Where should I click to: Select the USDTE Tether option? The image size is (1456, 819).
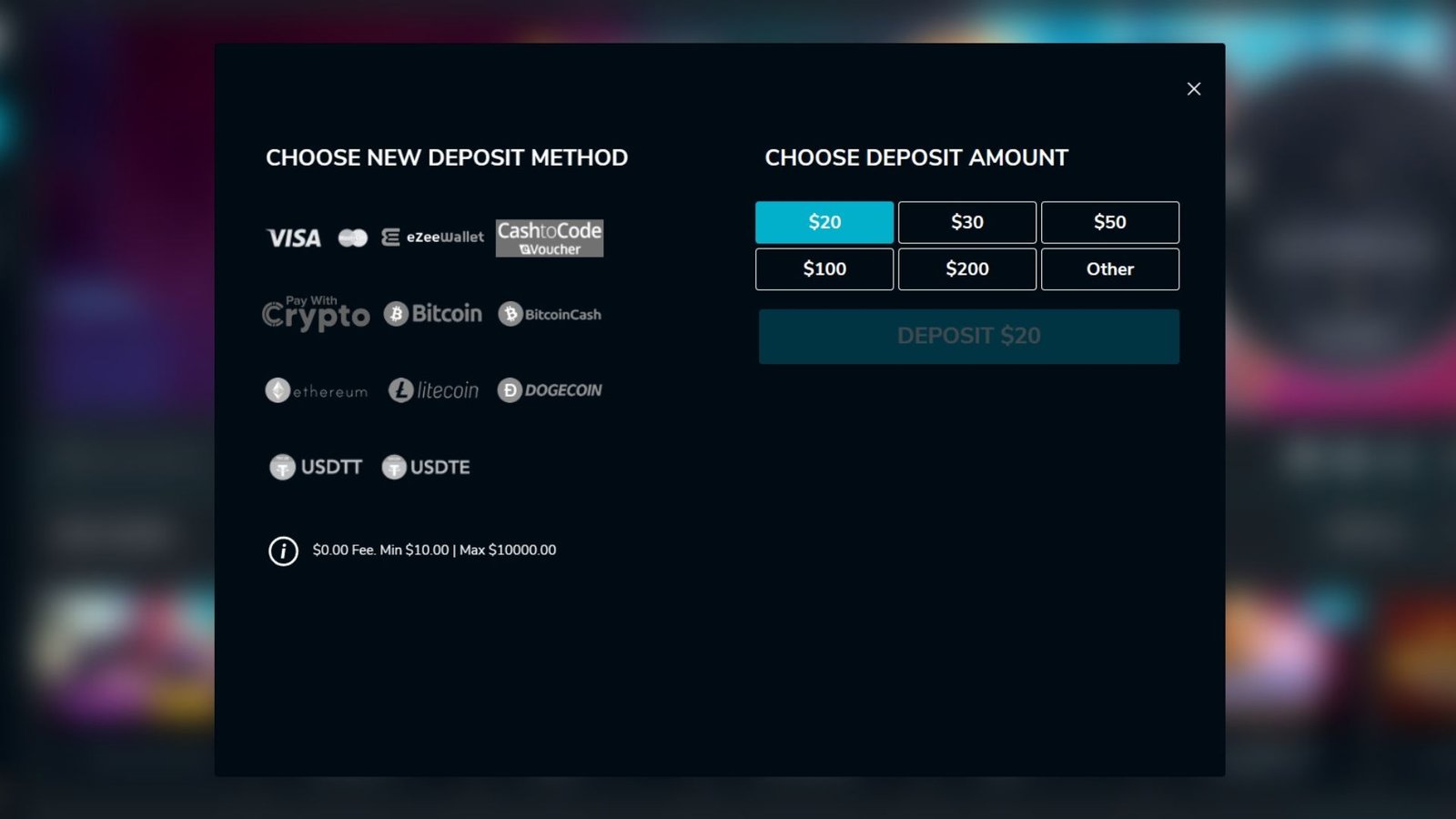(426, 467)
